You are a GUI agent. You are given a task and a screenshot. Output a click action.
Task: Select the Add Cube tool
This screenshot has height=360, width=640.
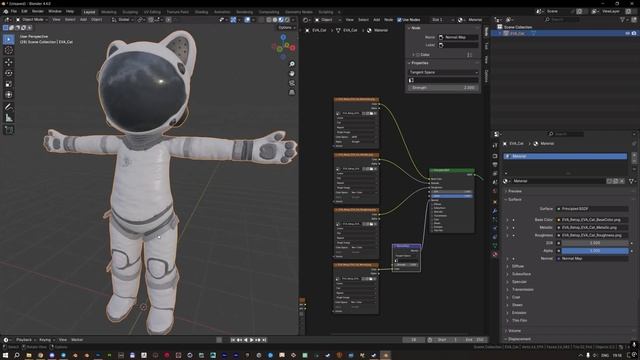coord(9,130)
